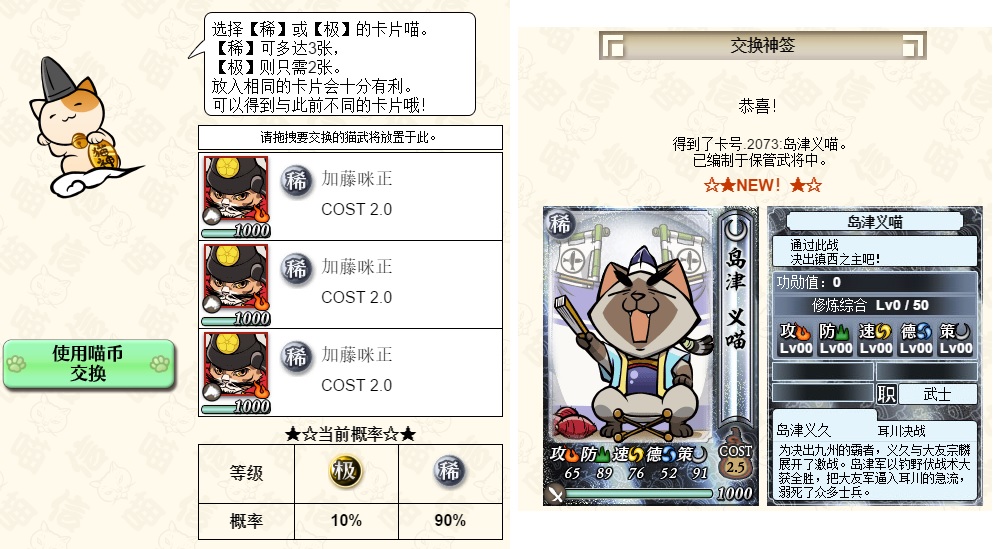This screenshot has height=549, width=993.
Task: Select the second 加藤咪正 card thumbnail
Action: pos(236,284)
